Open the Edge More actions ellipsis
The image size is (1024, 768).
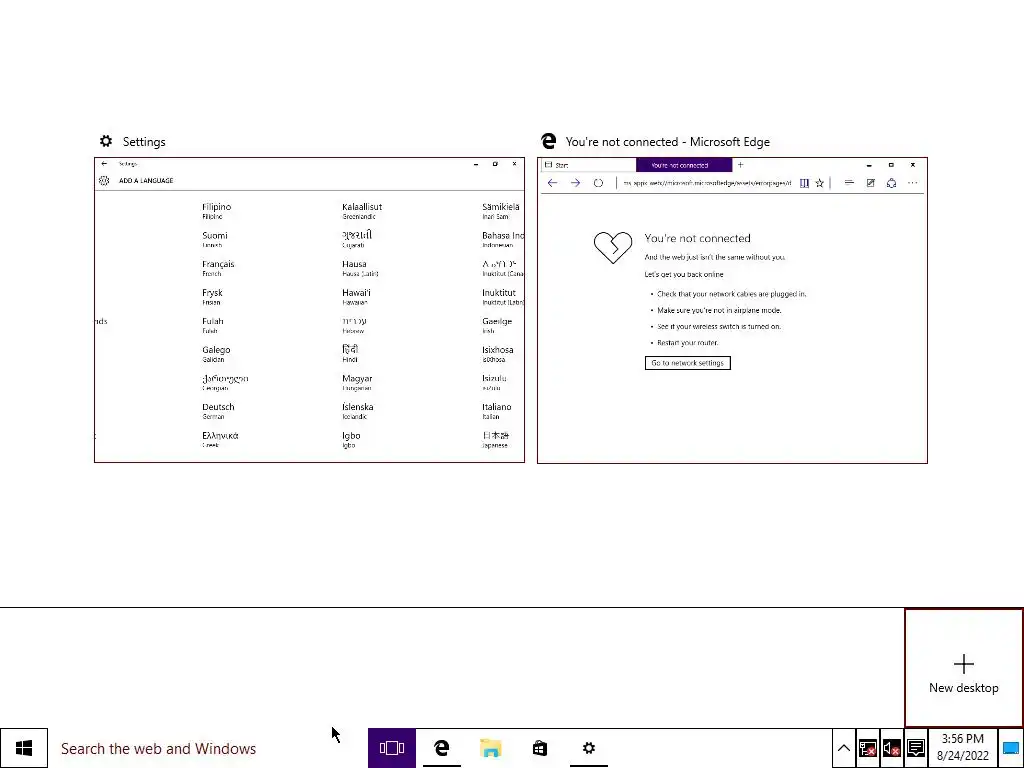click(x=913, y=184)
